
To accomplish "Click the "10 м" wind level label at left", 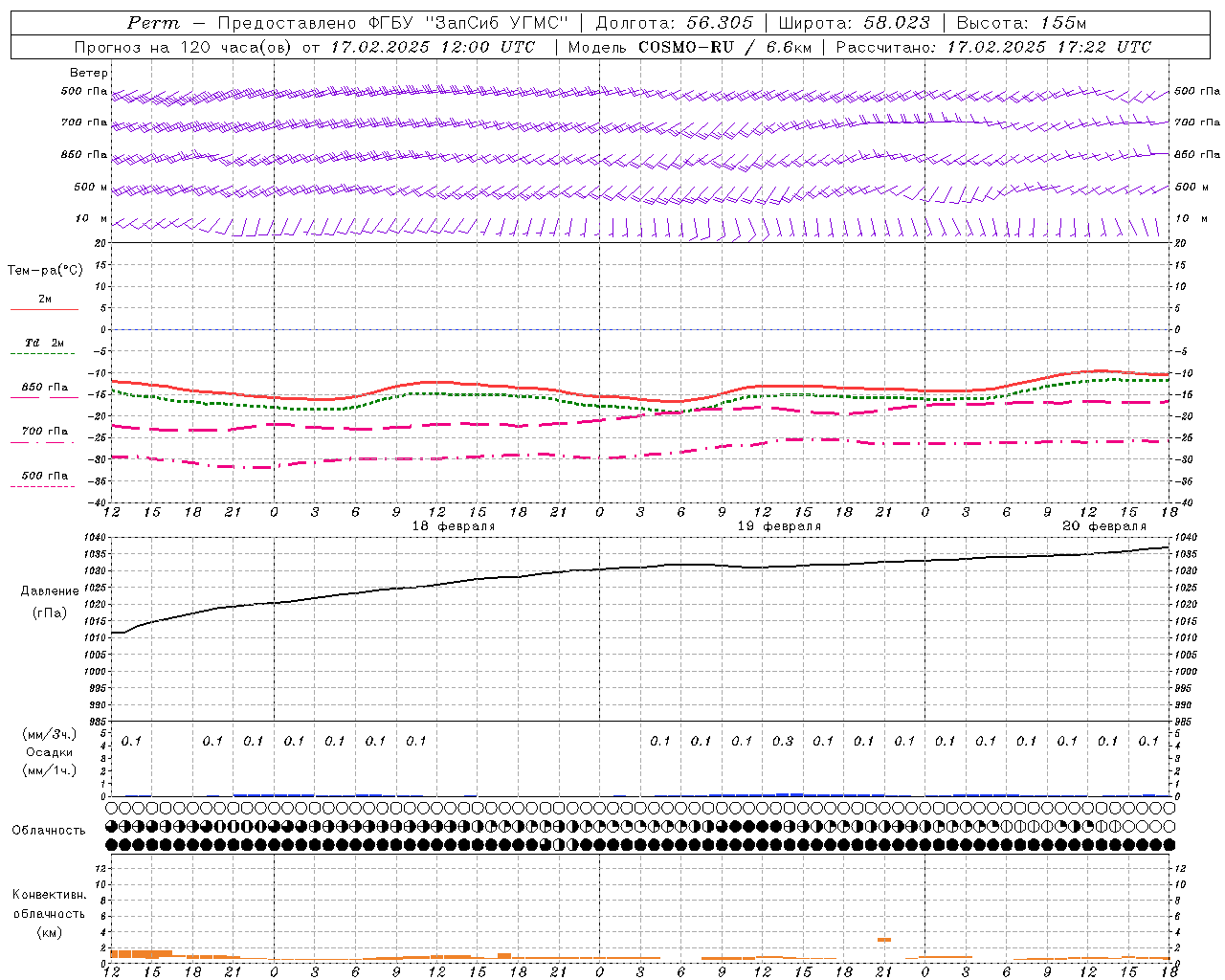I will pos(92,219).
